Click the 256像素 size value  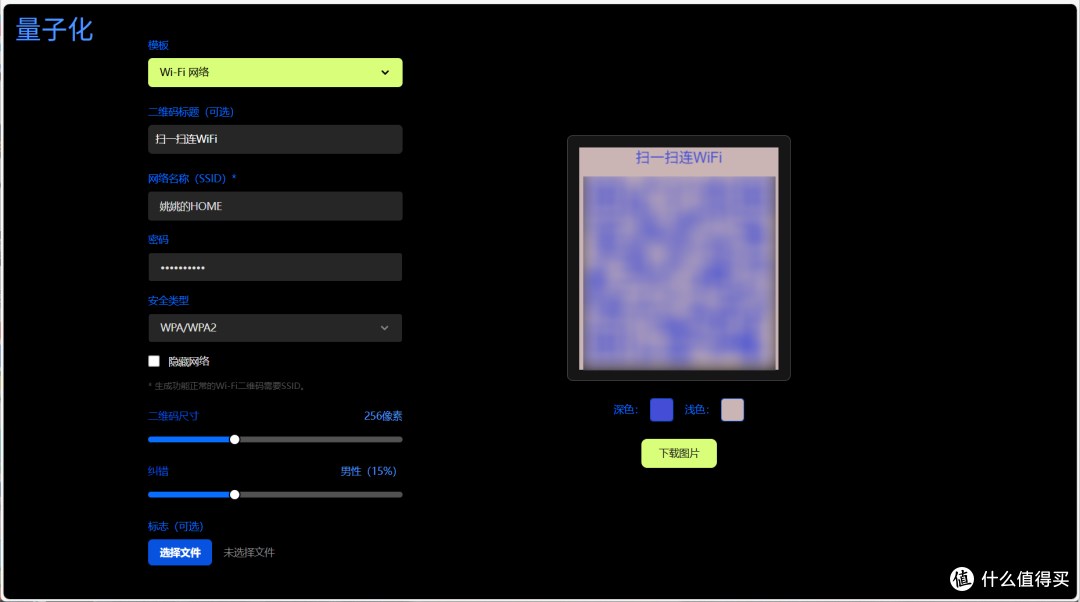pyautogui.click(x=383, y=416)
